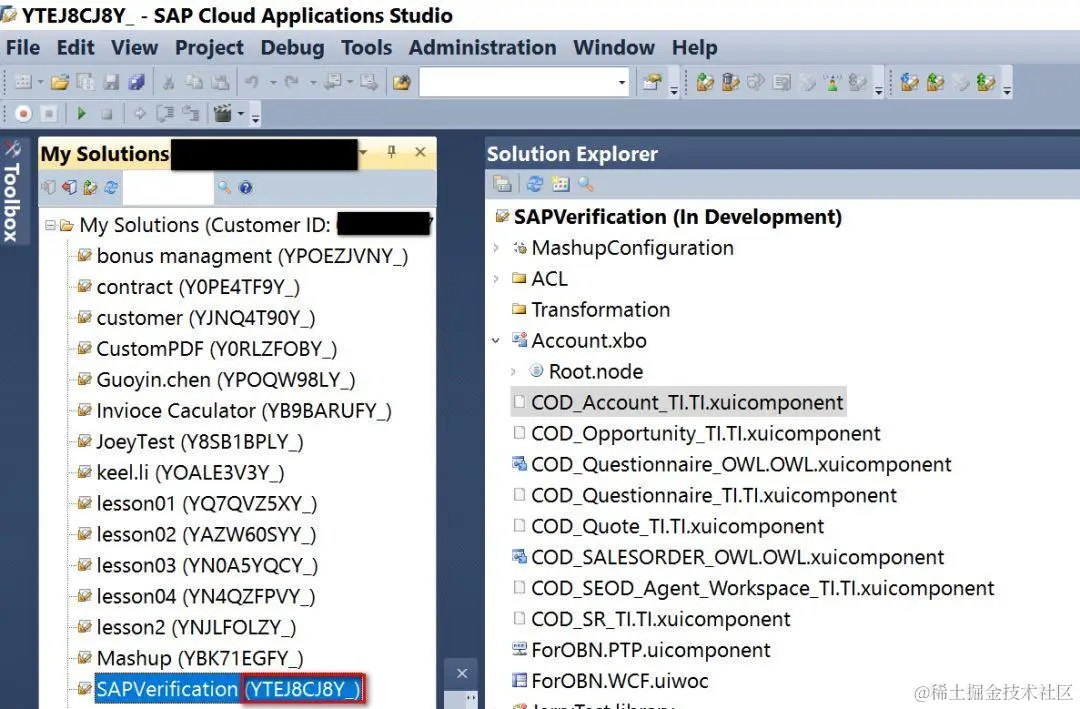Click the My Solutions search input field
The height and width of the screenshot is (709, 1080).
pyautogui.click(x=168, y=187)
